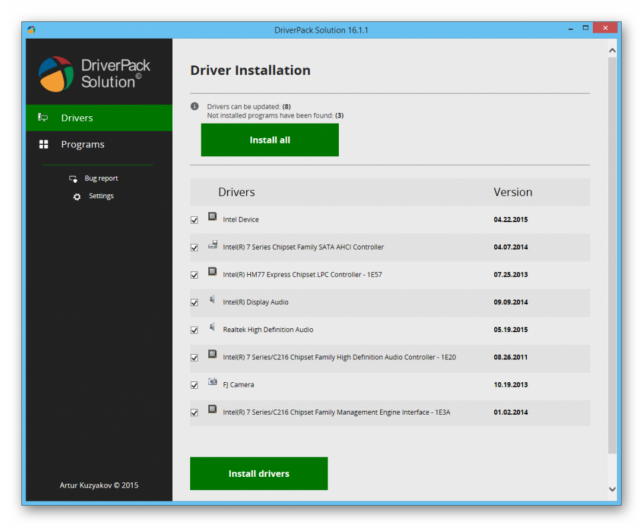Click the Drivers monitor icon in sidebar
This screenshot has height=527, width=643.
click(43, 118)
